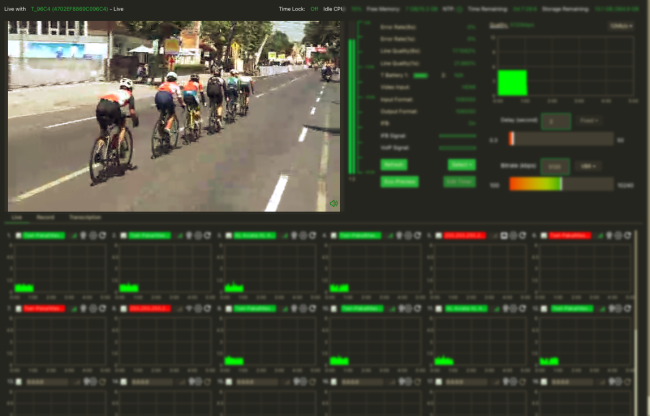Click the Quality bitrate graph
650x416 pixels.
coord(565,66)
